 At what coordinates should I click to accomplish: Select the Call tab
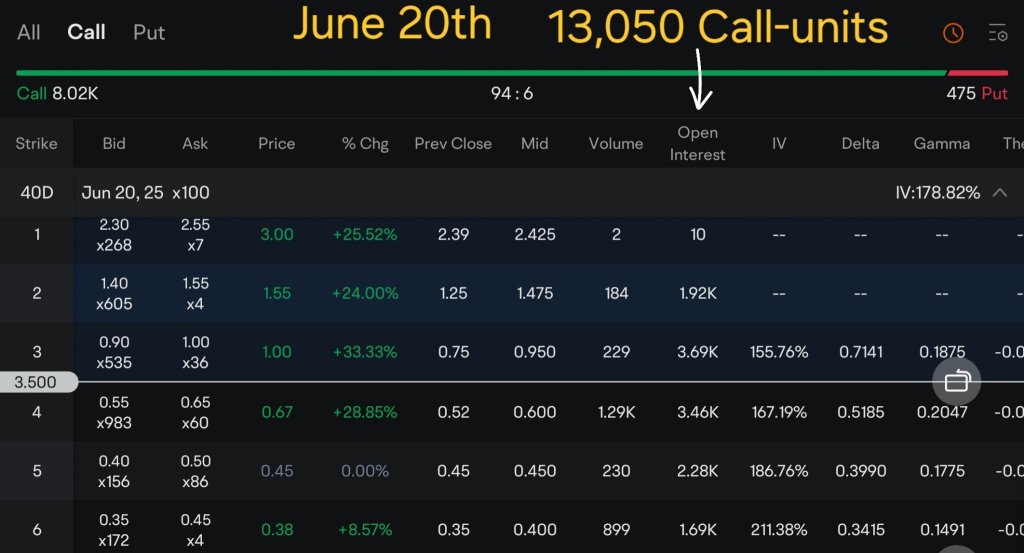coord(86,32)
